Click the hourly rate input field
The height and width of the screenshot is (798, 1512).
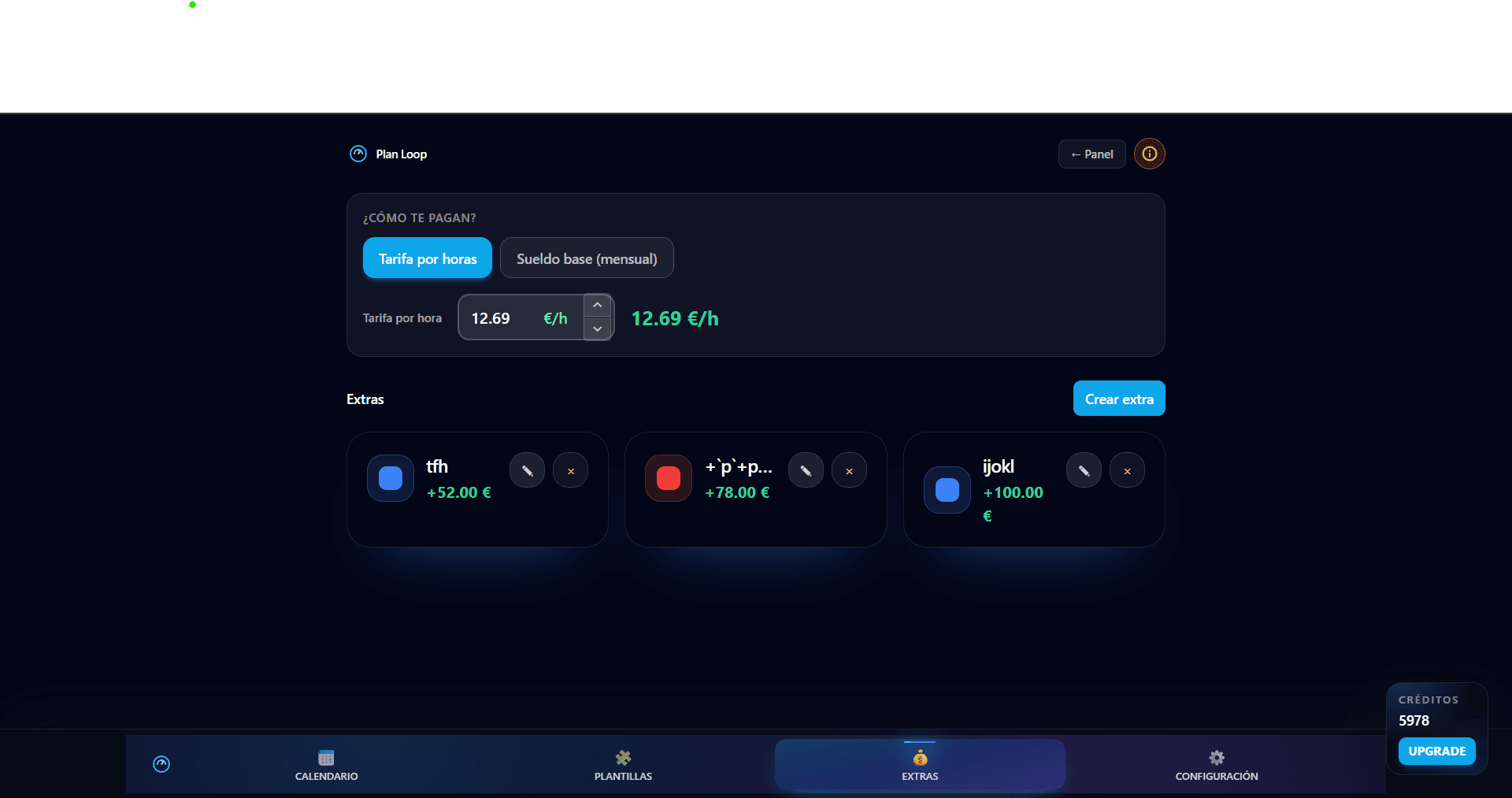[504, 318]
